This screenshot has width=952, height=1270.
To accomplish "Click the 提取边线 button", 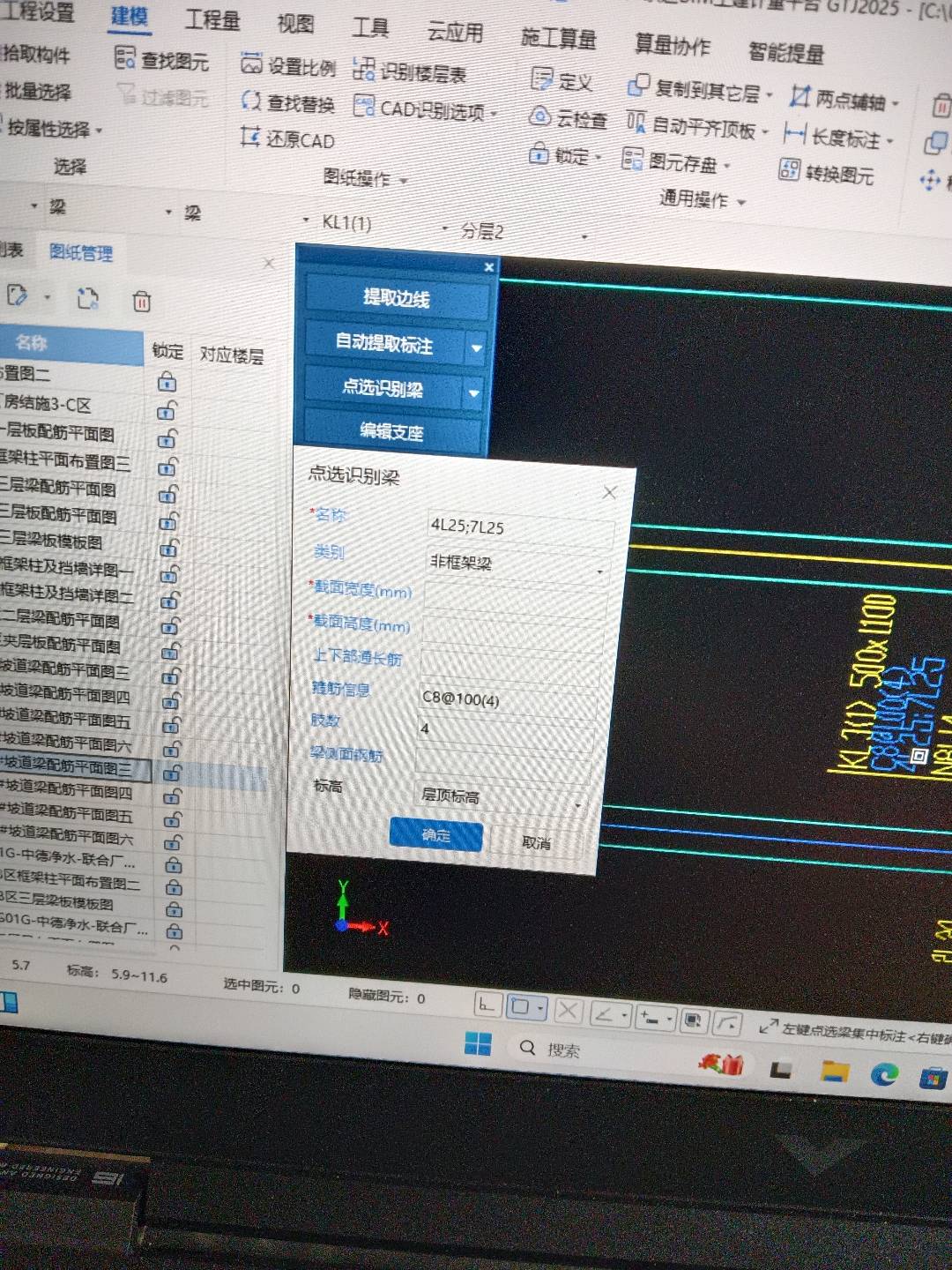I will (397, 298).
